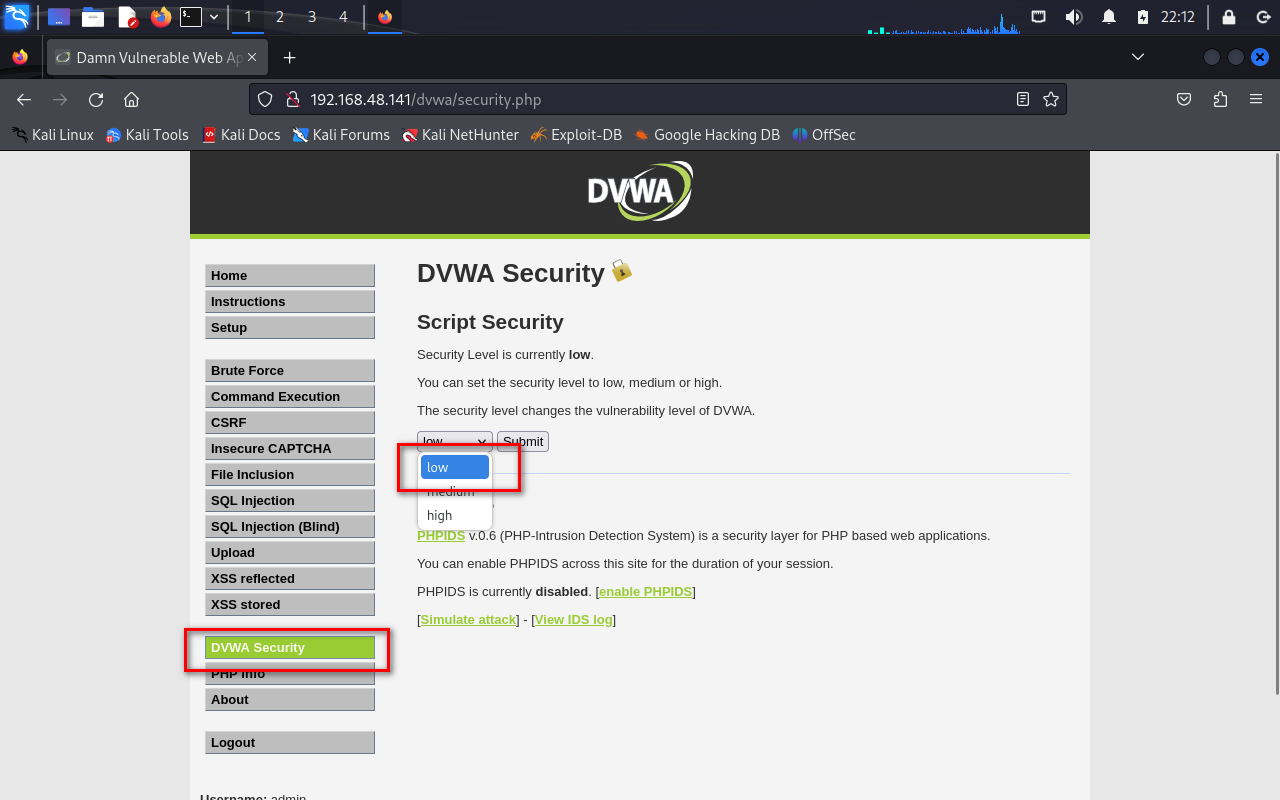Click the lock screen icon

click(x=1229, y=17)
